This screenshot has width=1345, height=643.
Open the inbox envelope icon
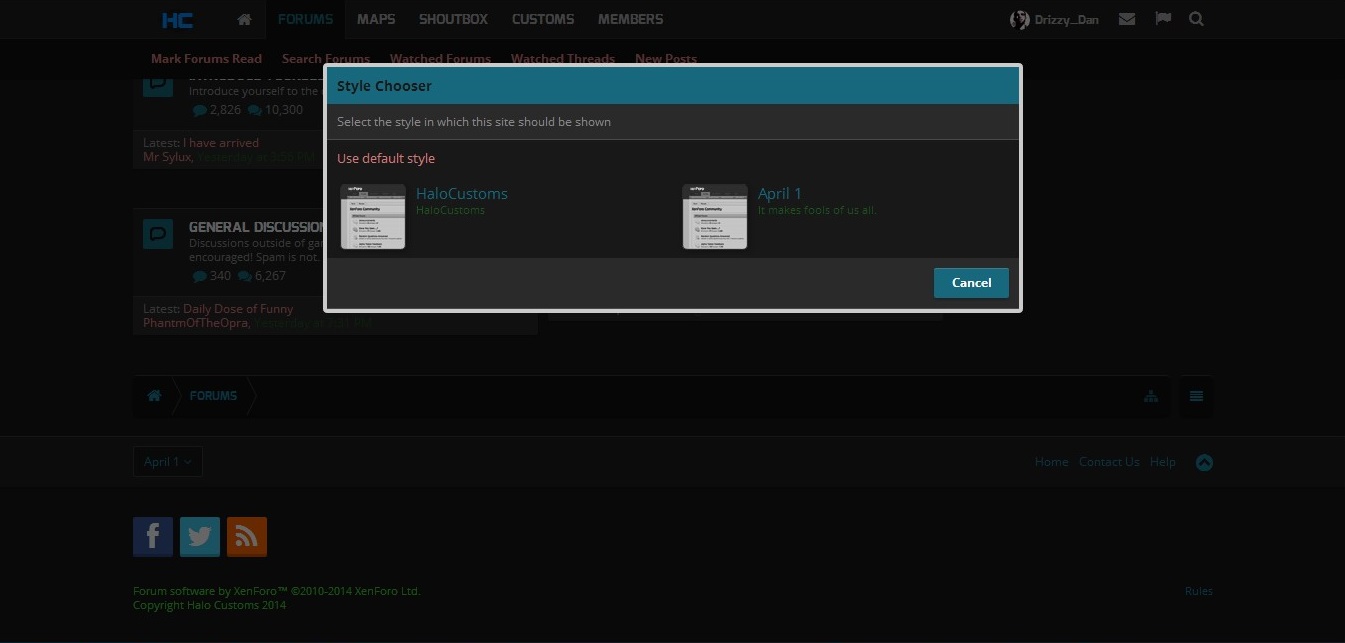tap(1127, 19)
